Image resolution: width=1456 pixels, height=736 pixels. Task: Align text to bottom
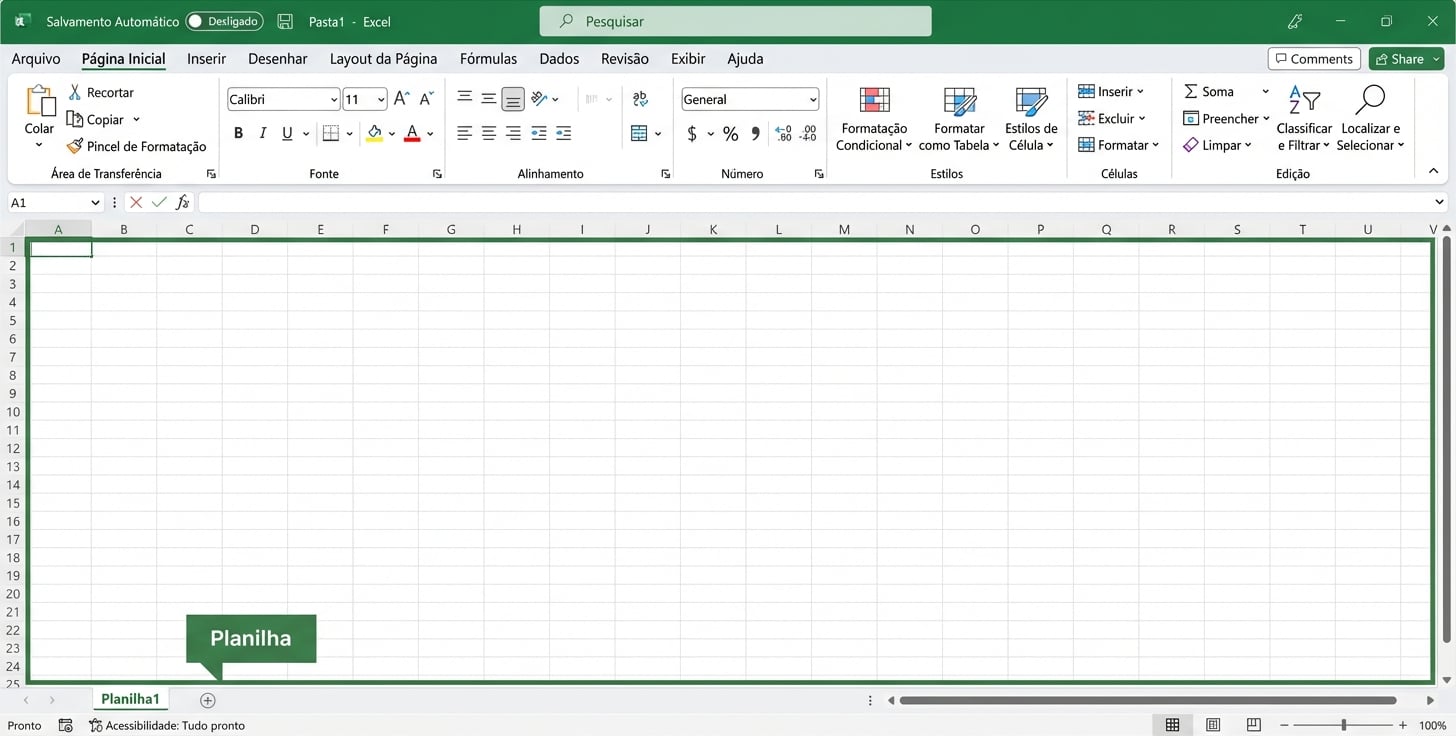513,98
